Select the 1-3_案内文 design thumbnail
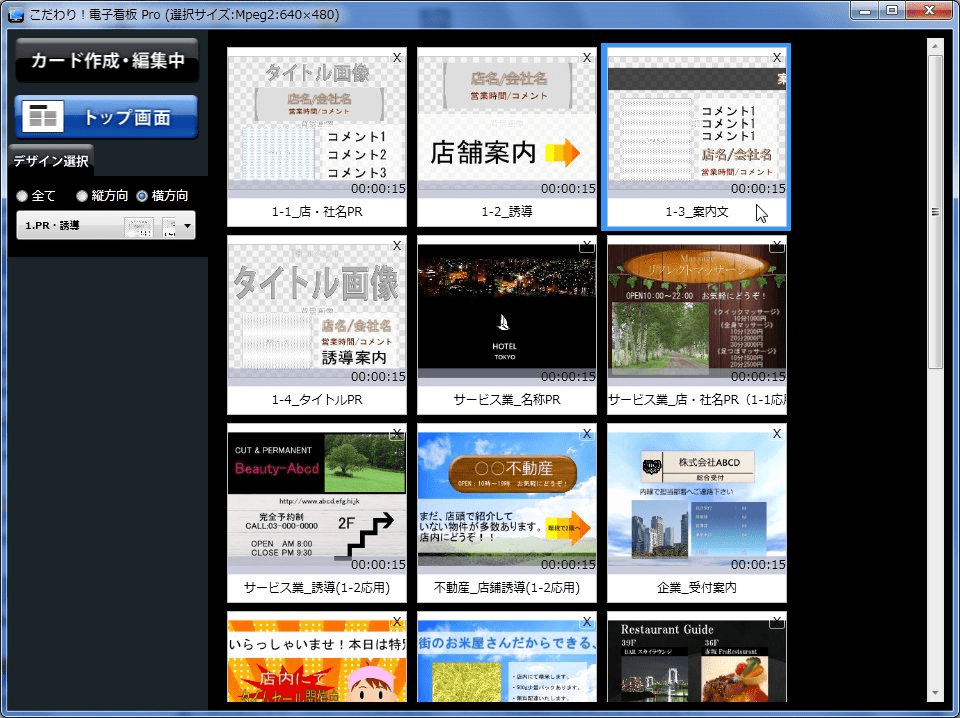This screenshot has height=718, width=960. [x=696, y=126]
